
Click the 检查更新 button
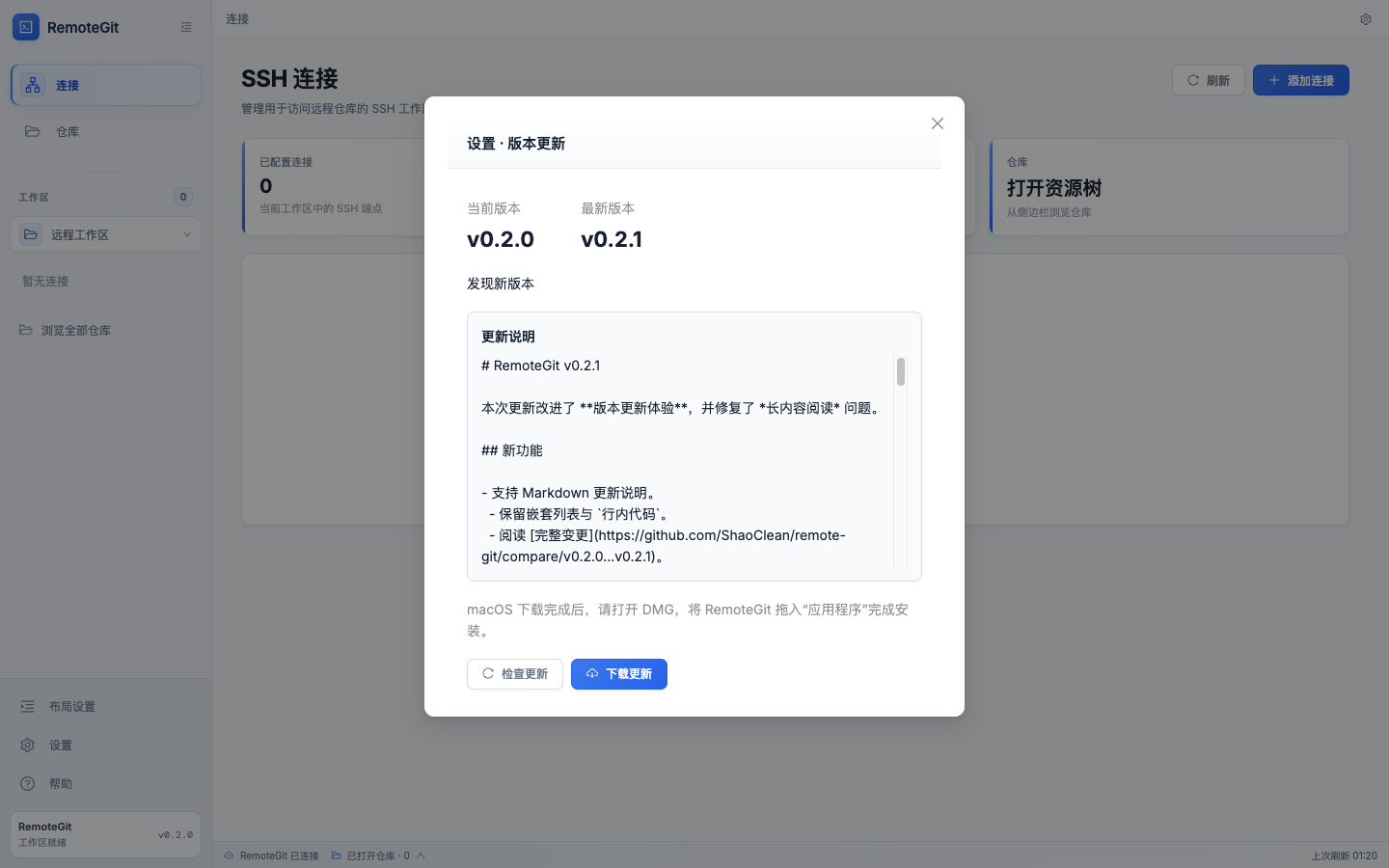515,674
